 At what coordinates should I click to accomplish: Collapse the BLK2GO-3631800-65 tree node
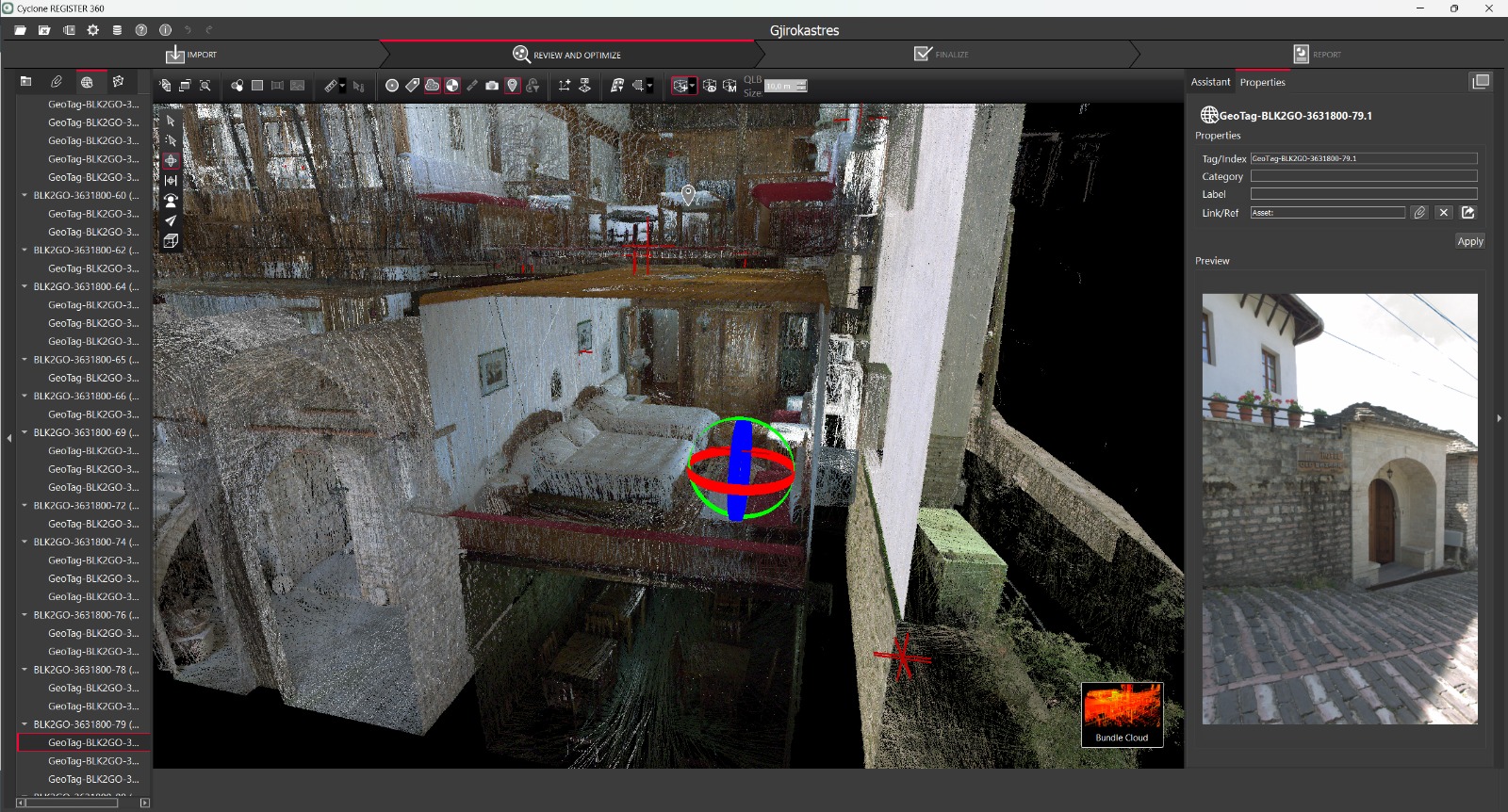[x=25, y=360]
